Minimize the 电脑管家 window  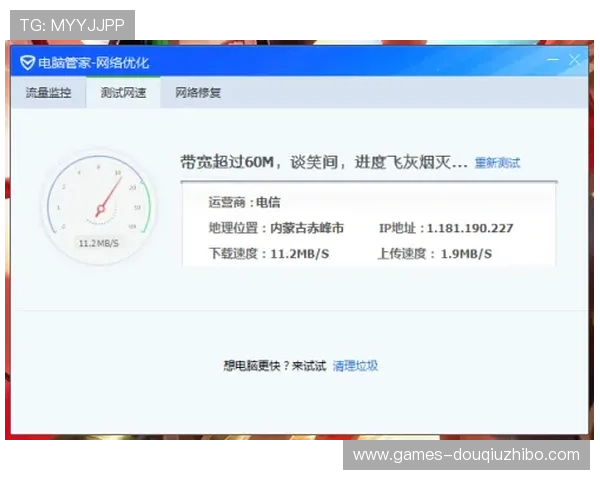tap(553, 60)
